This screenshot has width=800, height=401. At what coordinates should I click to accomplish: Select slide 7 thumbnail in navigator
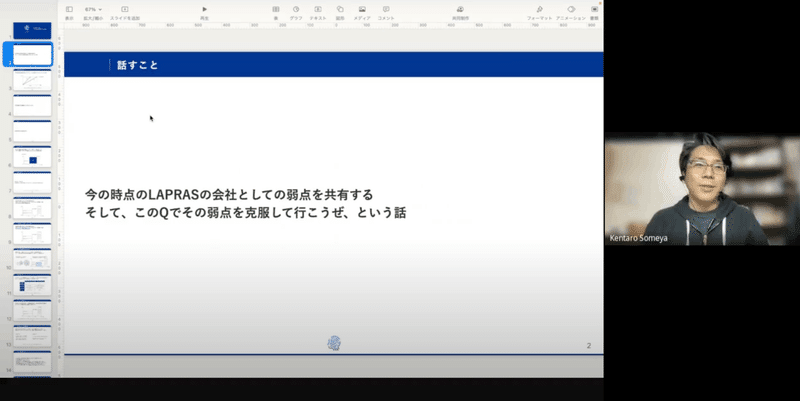(32, 182)
